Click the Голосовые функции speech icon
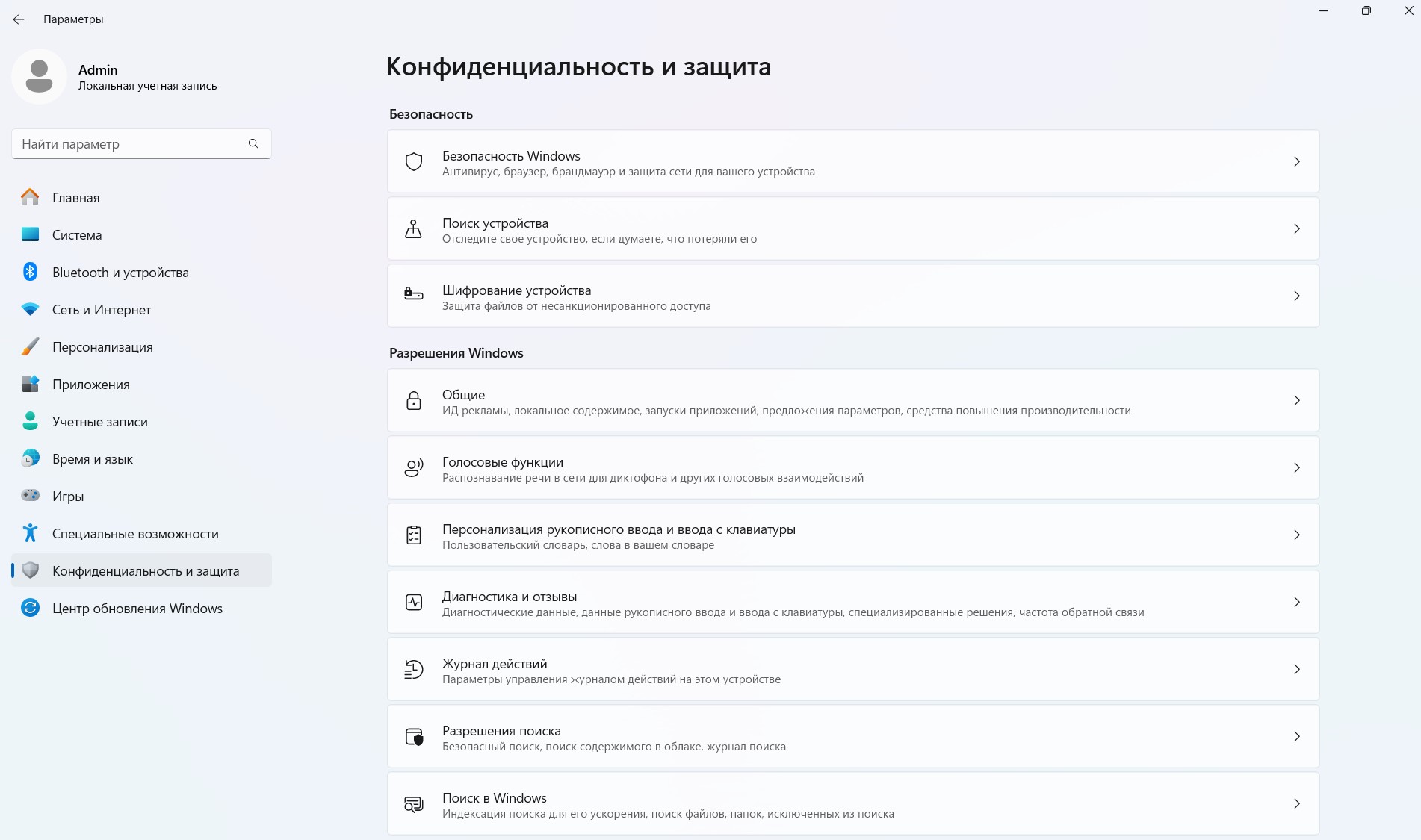The height and width of the screenshot is (840, 1421). click(x=413, y=467)
